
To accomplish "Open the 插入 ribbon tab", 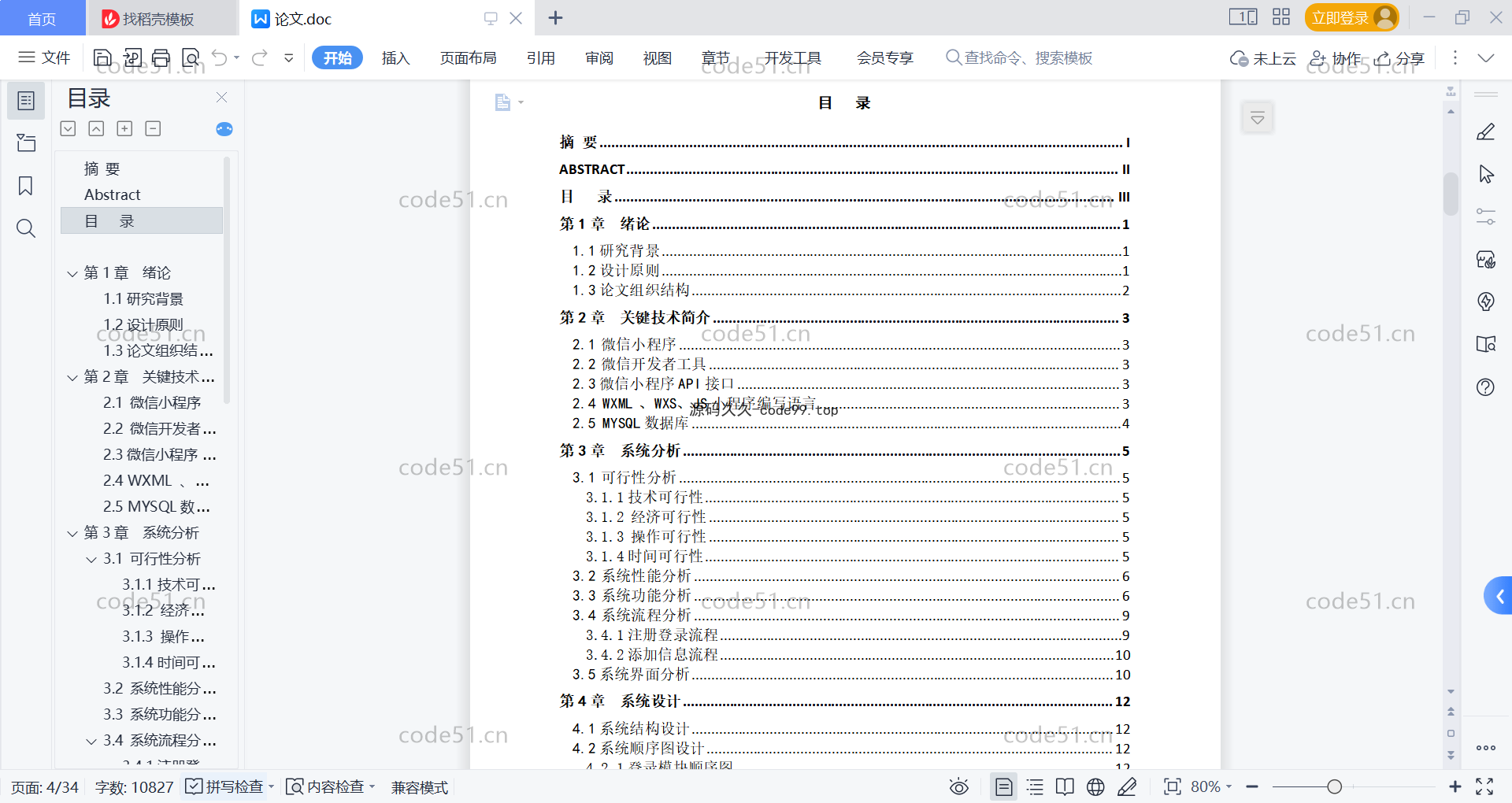I will point(395,57).
